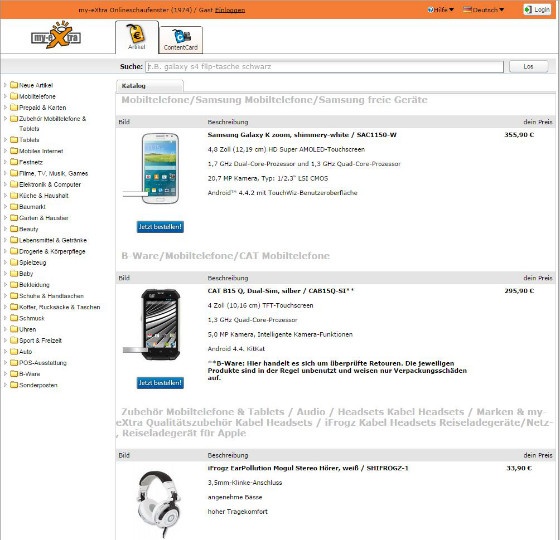The width and height of the screenshot is (560, 540).
Task: Click Jetzt bestellen for CAT B15 Q
Action: [160, 383]
